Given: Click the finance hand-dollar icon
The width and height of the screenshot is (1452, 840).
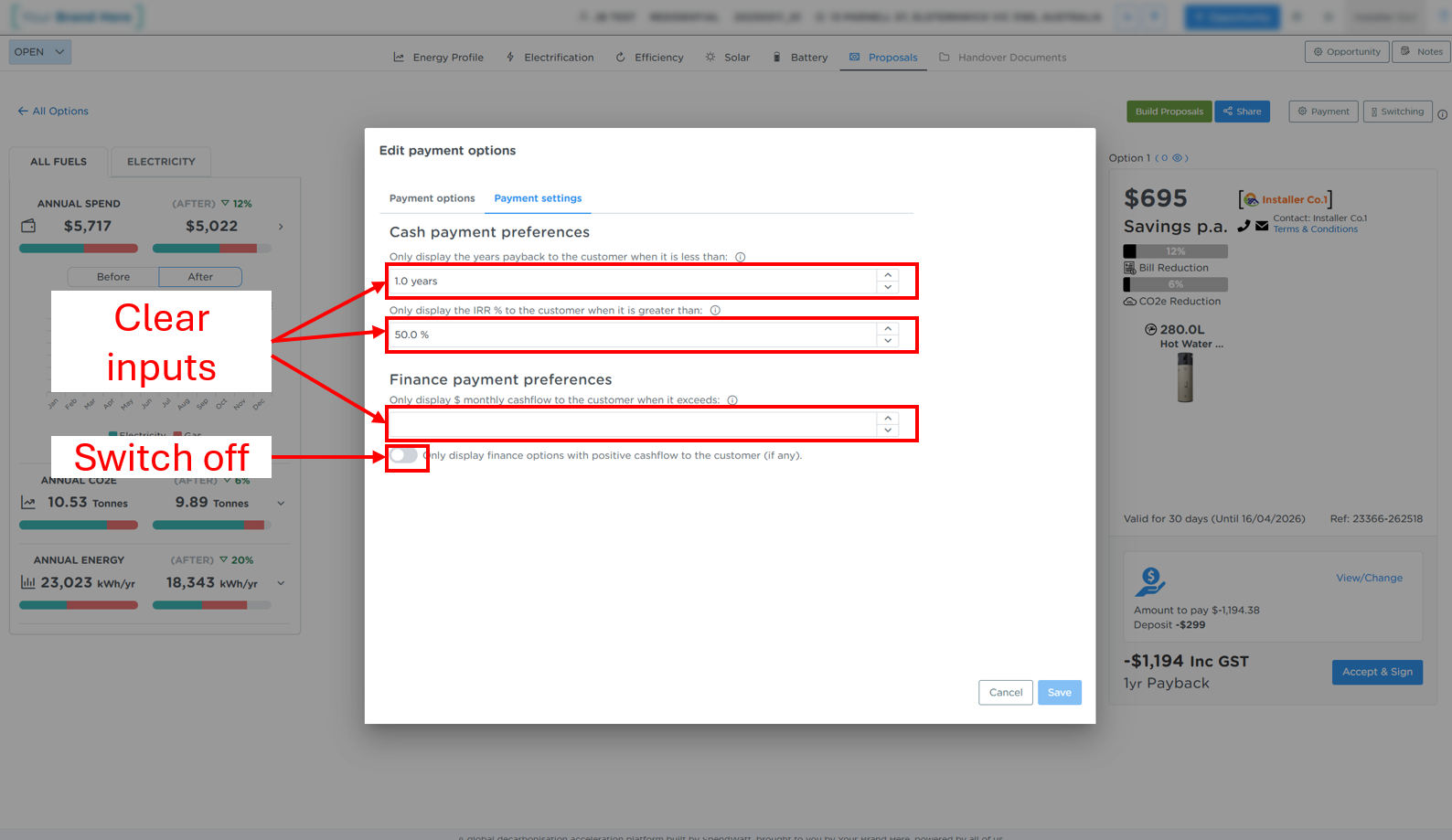Looking at the screenshot, I should tap(1150, 581).
